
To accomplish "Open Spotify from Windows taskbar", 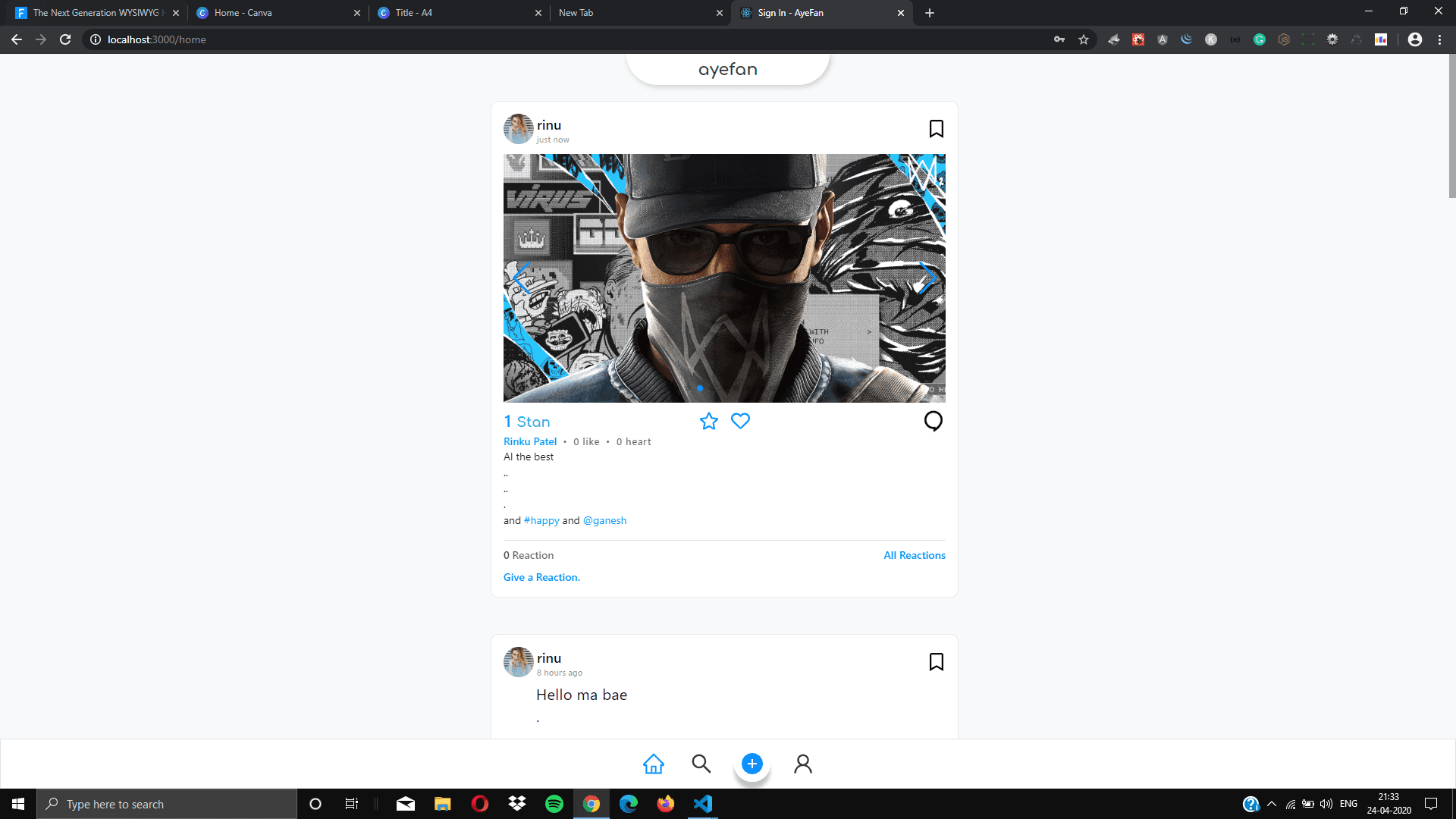I will pos(554,804).
